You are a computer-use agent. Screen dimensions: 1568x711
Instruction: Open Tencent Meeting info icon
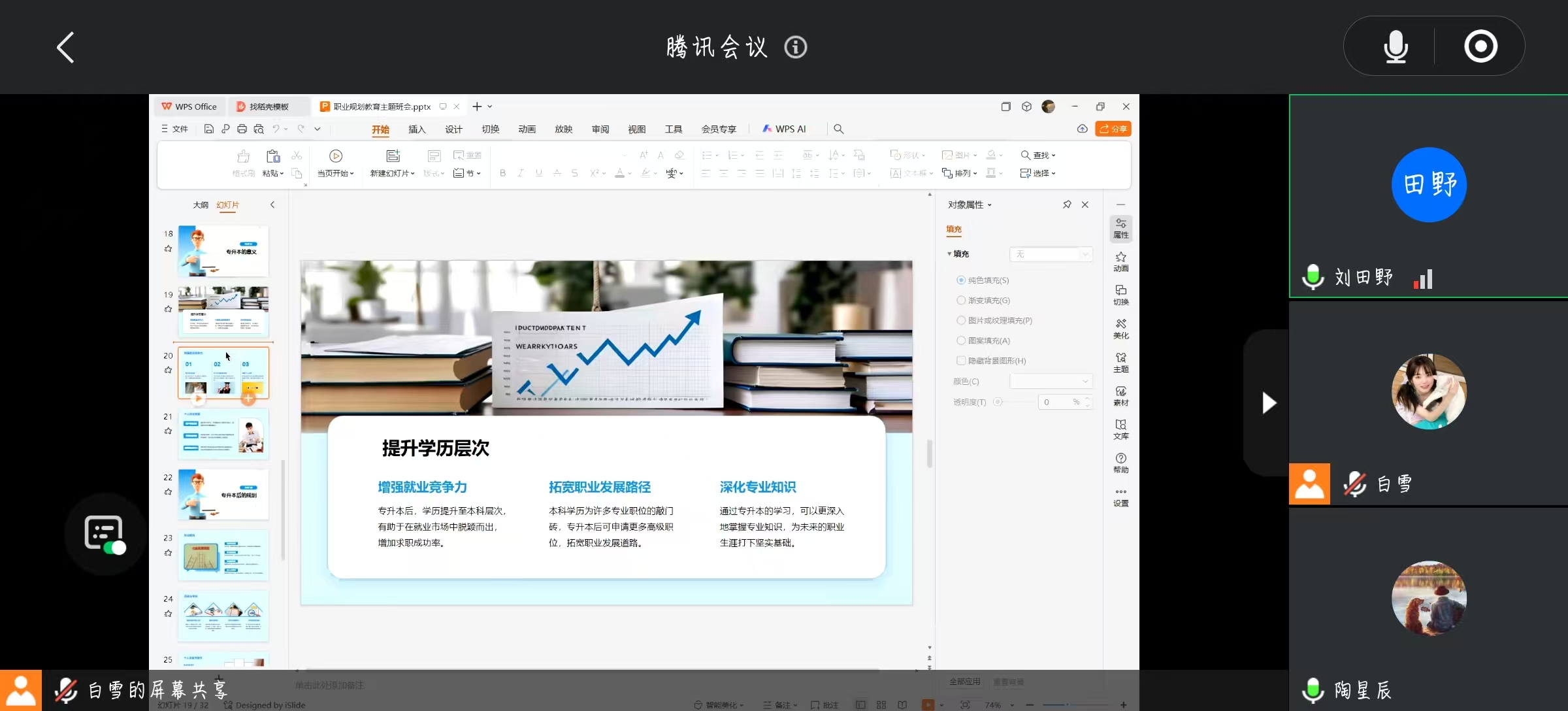(x=795, y=47)
